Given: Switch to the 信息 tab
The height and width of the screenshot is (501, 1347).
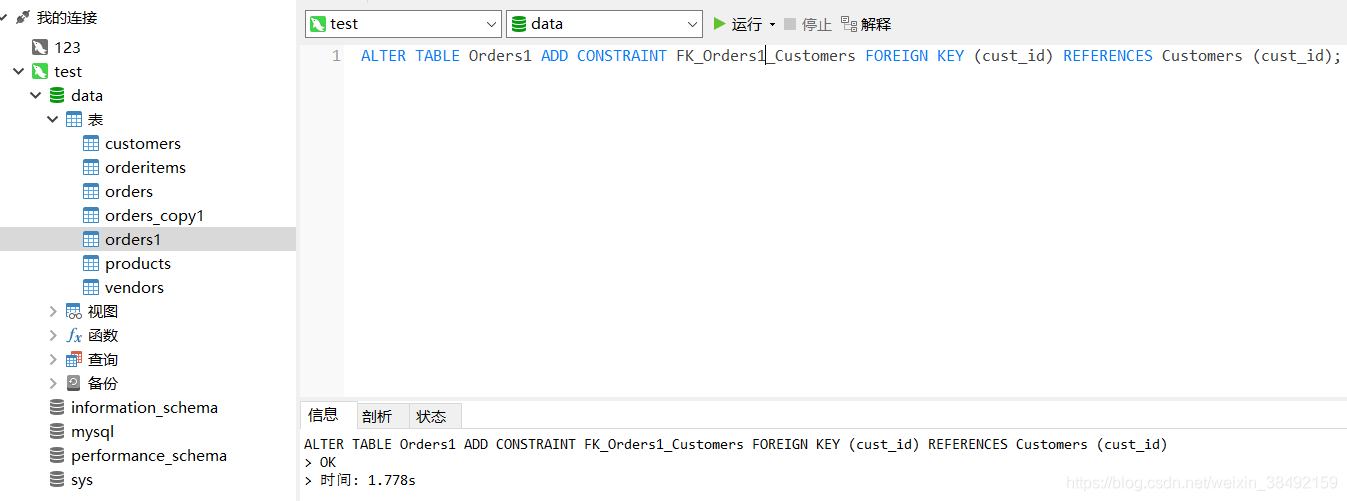Looking at the screenshot, I should click(x=323, y=415).
